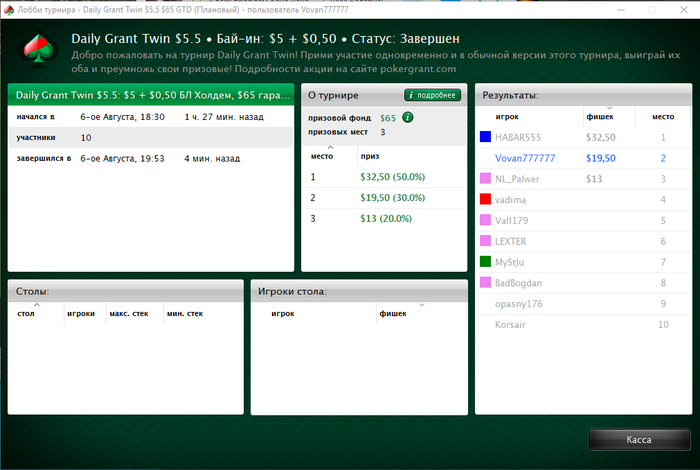This screenshot has height=470, width=700.
Task: Click the 'участники' 10 row
Action: click(x=151, y=137)
